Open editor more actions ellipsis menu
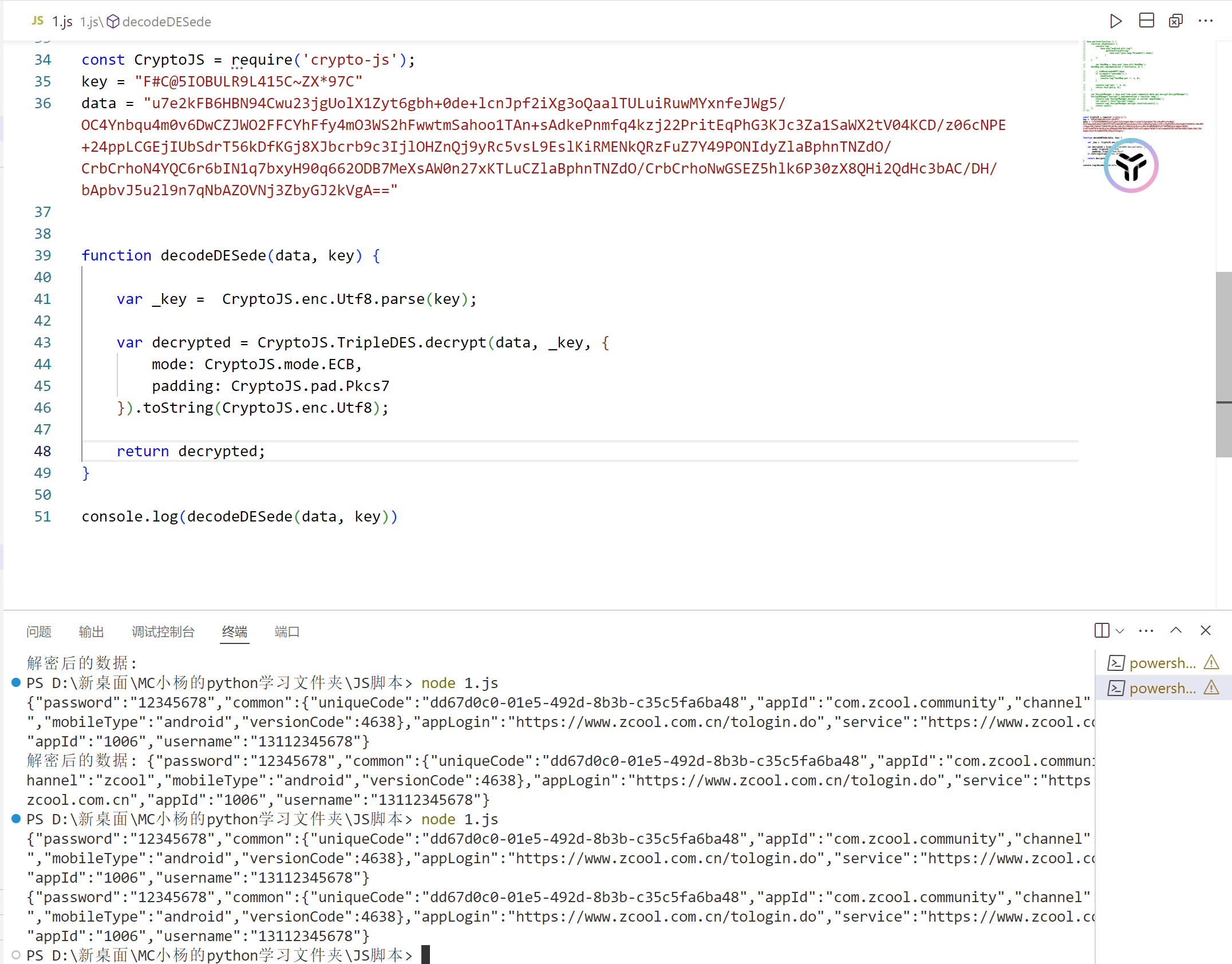This screenshot has height=964, width=1232. click(1205, 21)
